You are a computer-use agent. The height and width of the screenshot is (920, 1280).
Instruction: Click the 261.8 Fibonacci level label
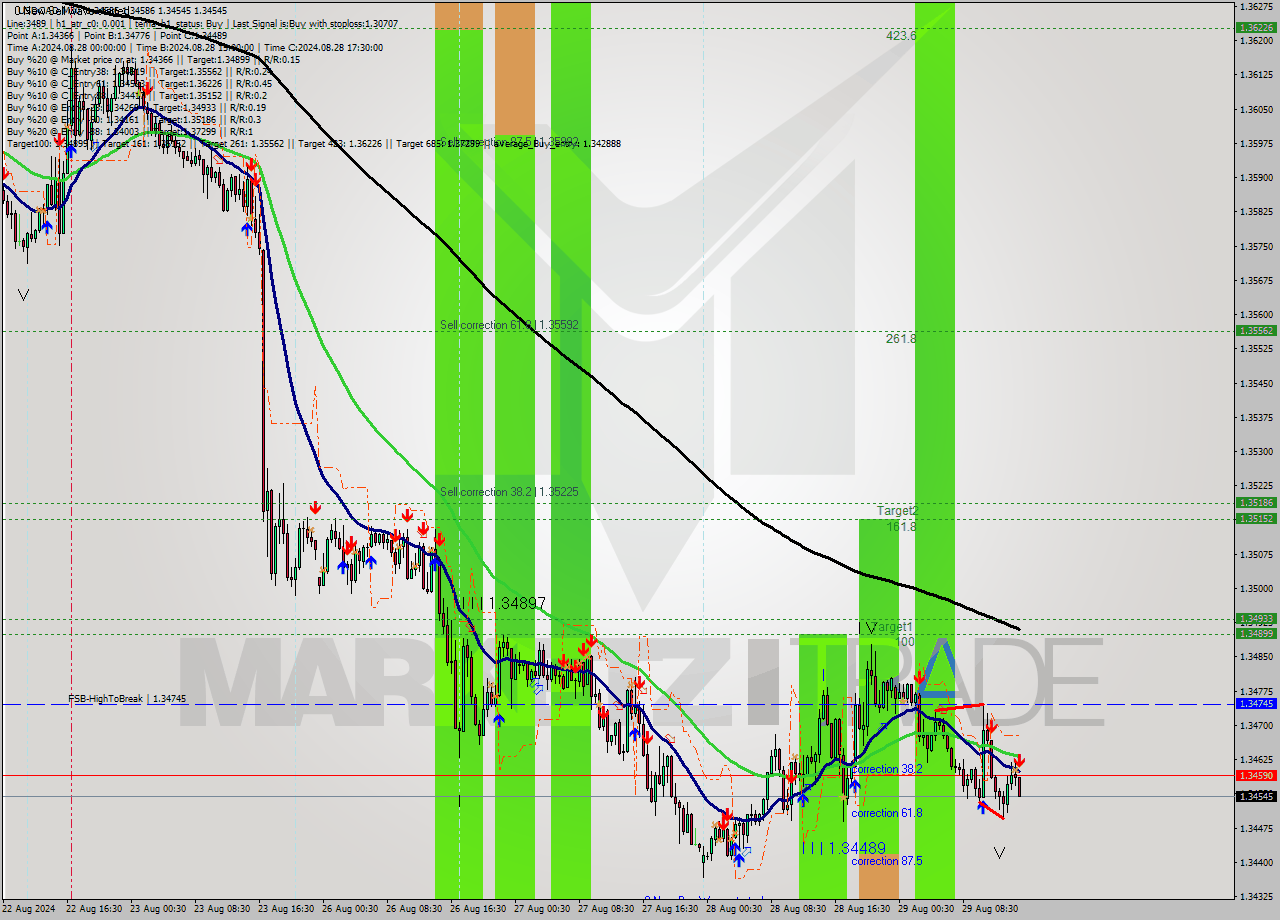click(x=901, y=339)
